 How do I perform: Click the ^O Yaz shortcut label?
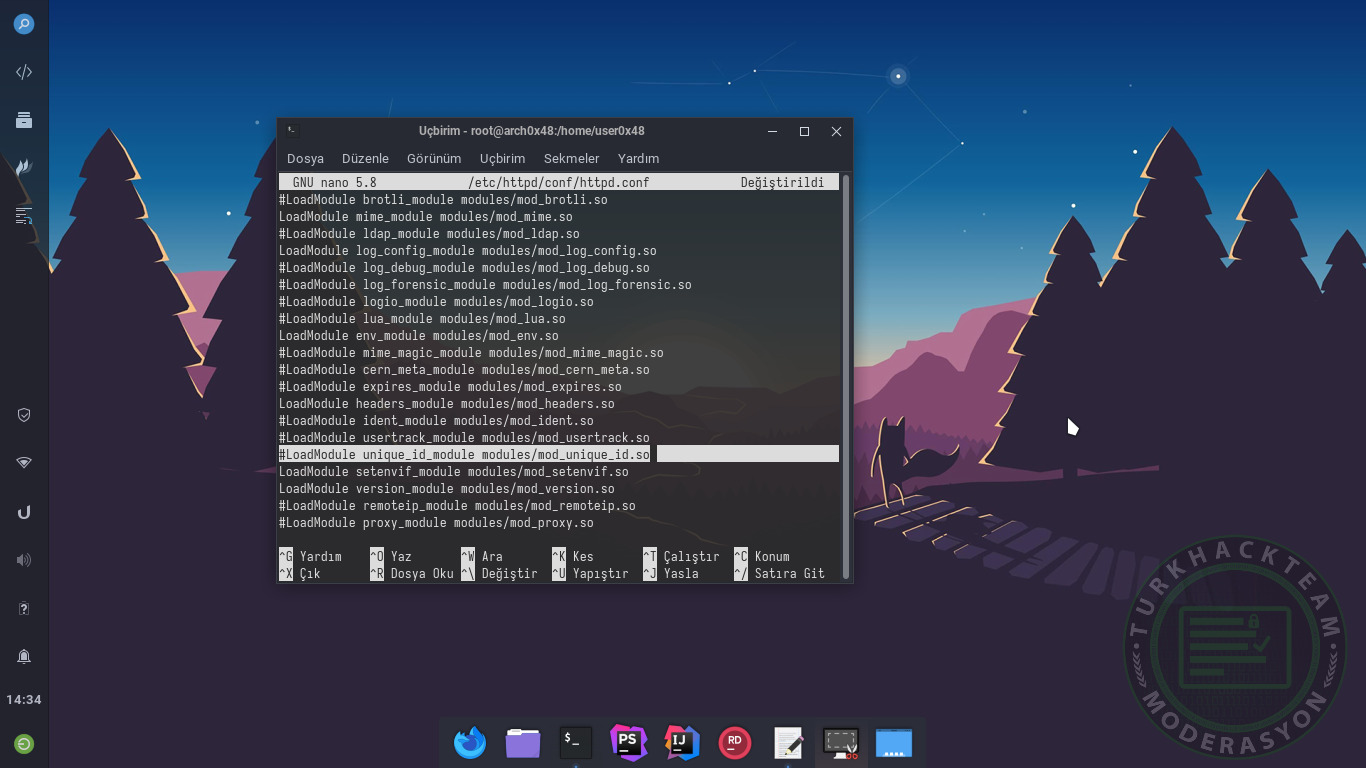click(x=391, y=556)
